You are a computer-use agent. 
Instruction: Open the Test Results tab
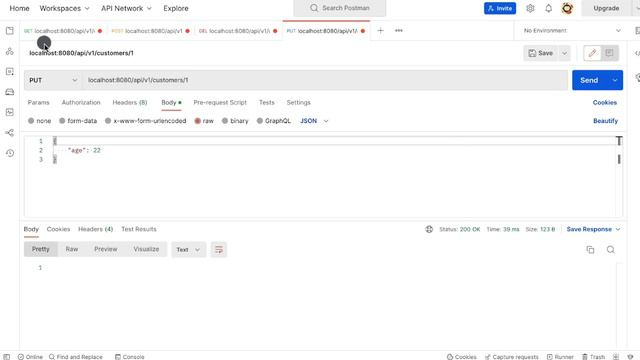(139, 229)
